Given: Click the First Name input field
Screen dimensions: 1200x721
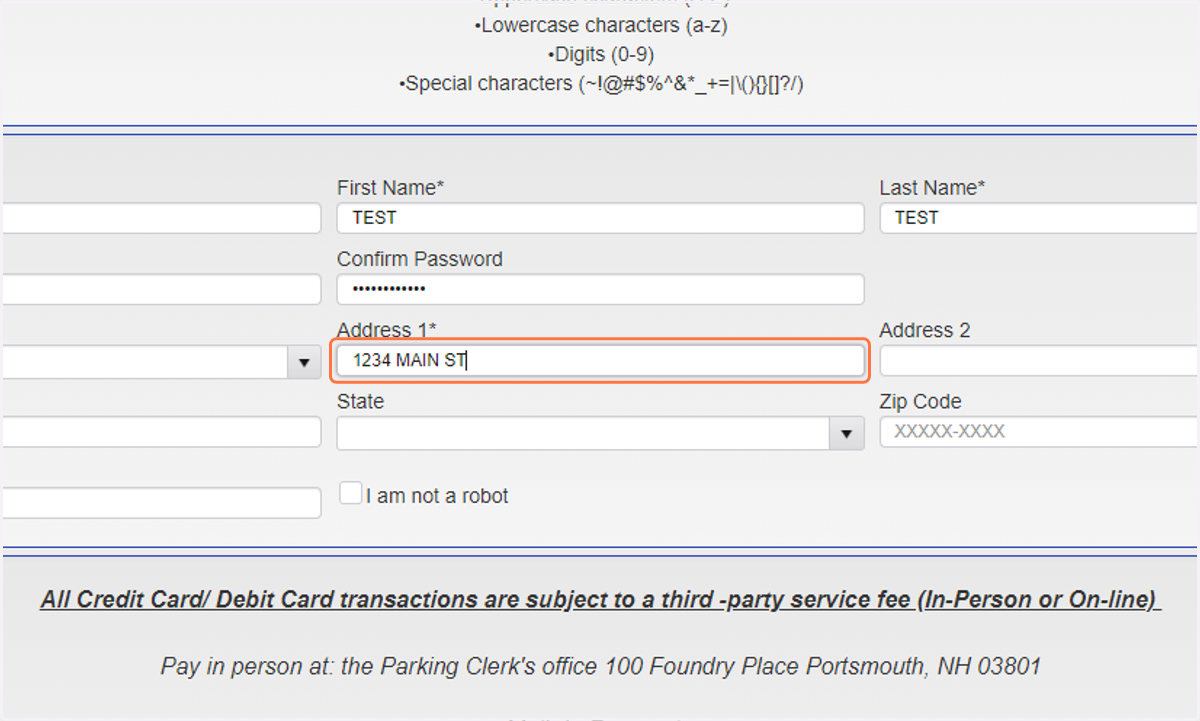Looking at the screenshot, I should coord(600,218).
